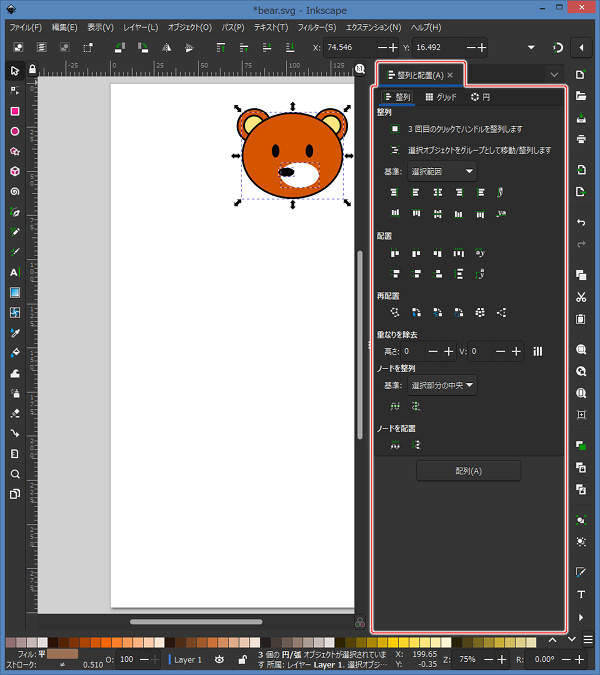
Task: Click the Cut scissors icon
Action: click(x=581, y=297)
